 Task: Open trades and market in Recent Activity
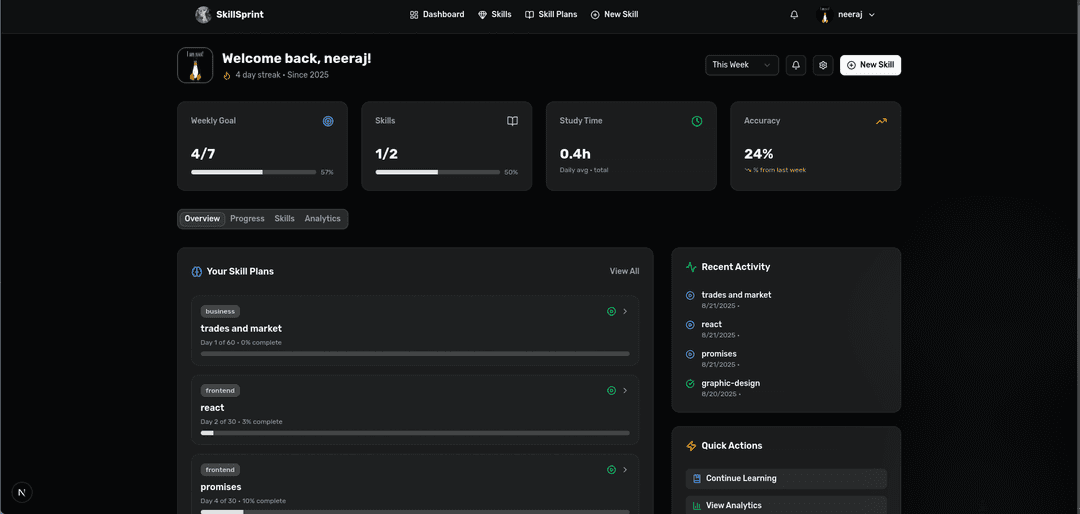click(x=736, y=295)
